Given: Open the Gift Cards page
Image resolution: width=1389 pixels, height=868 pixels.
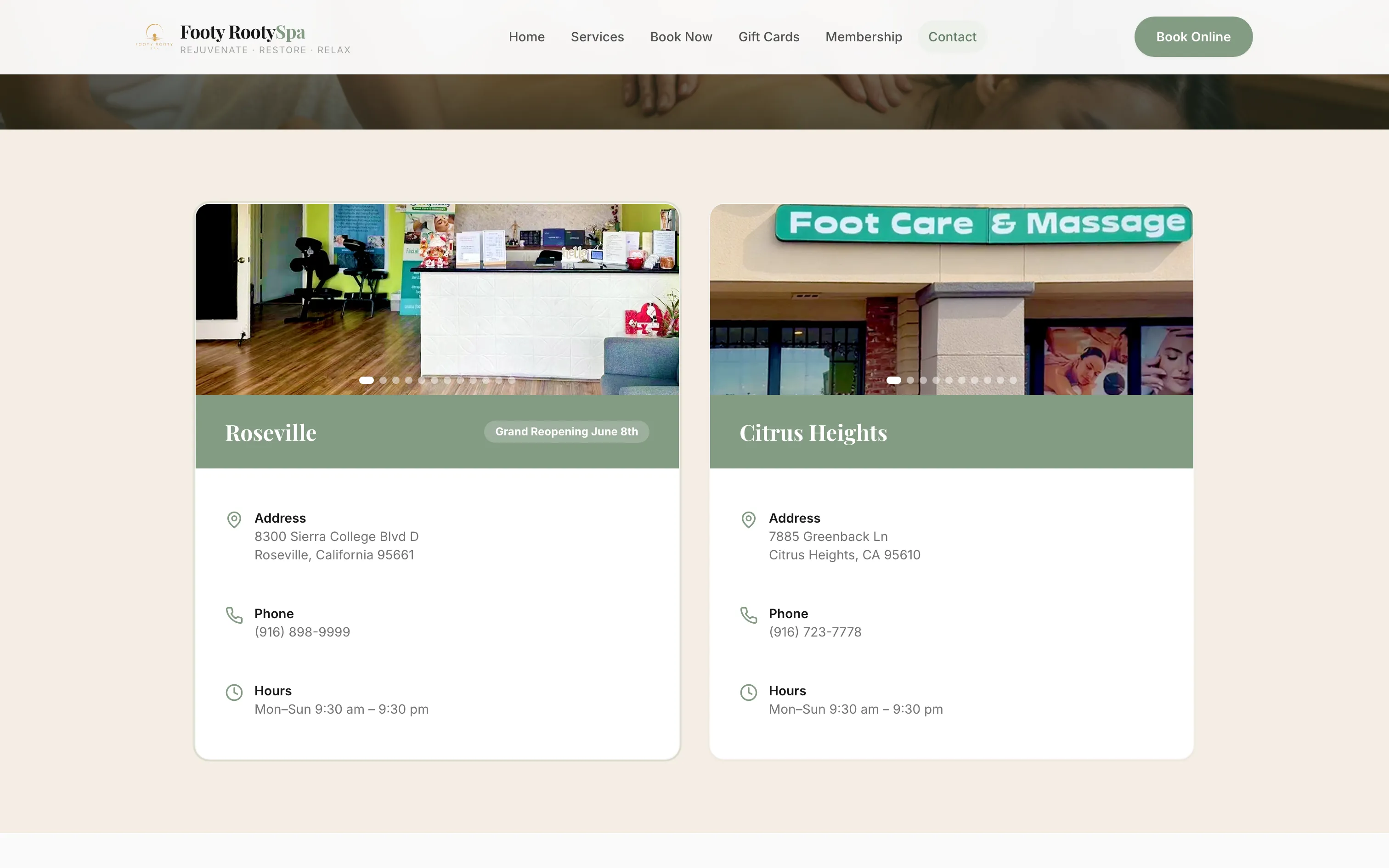Looking at the screenshot, I should (768, 37).
